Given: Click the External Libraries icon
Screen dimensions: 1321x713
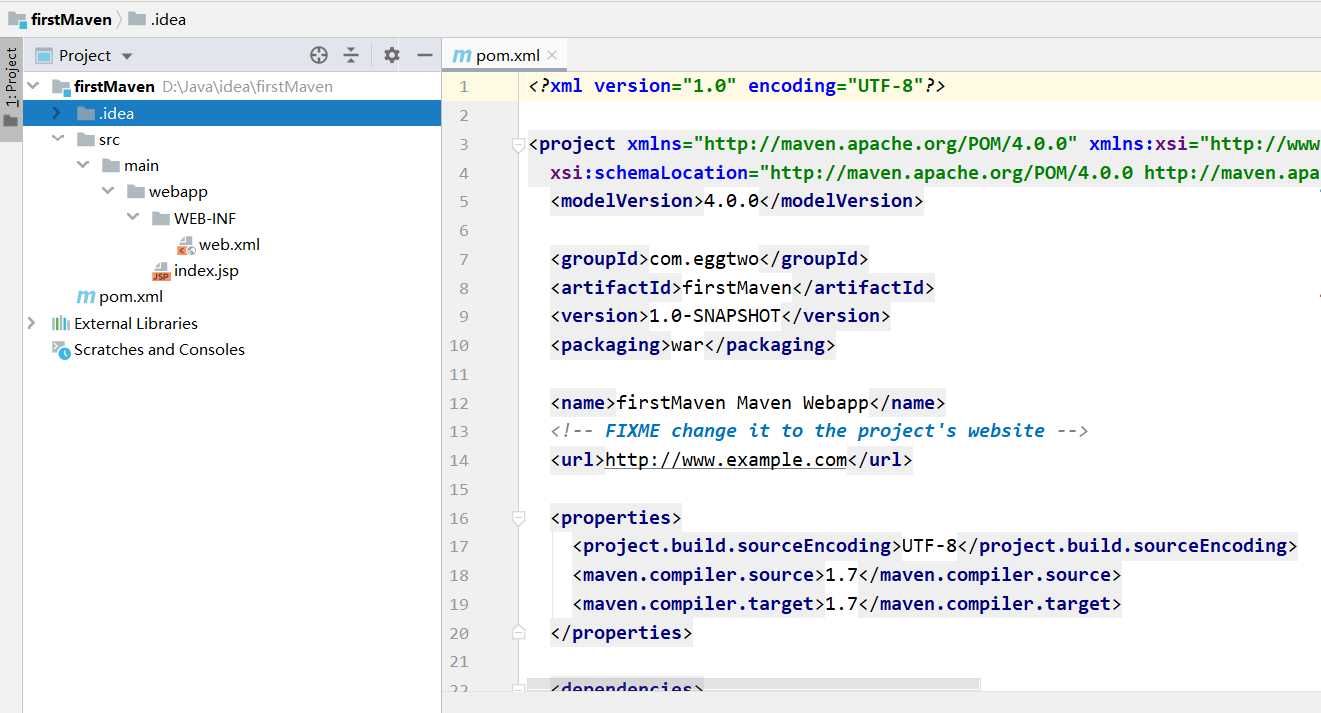Looking at the screenshot, I should coord(60,323).
